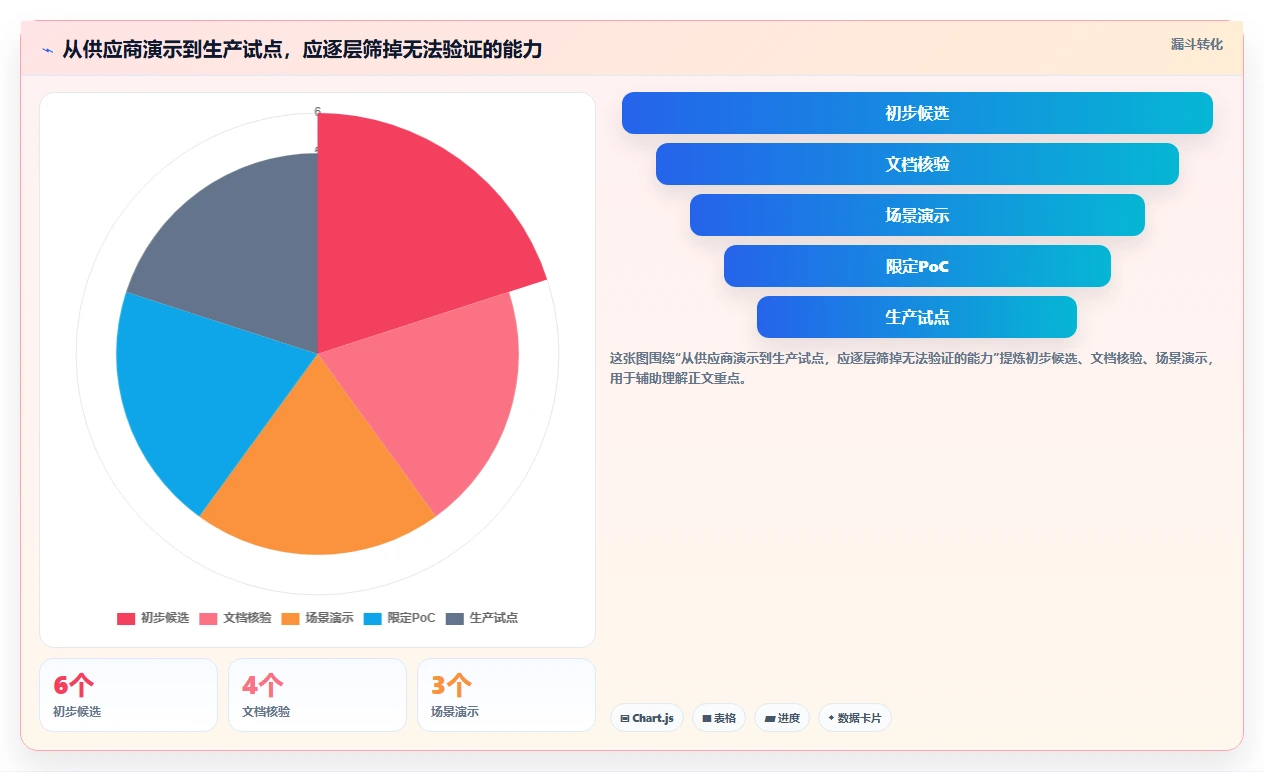Click the orange 场景演示 legend color box
The image size is (1264, 772).
tap(290, 618)
